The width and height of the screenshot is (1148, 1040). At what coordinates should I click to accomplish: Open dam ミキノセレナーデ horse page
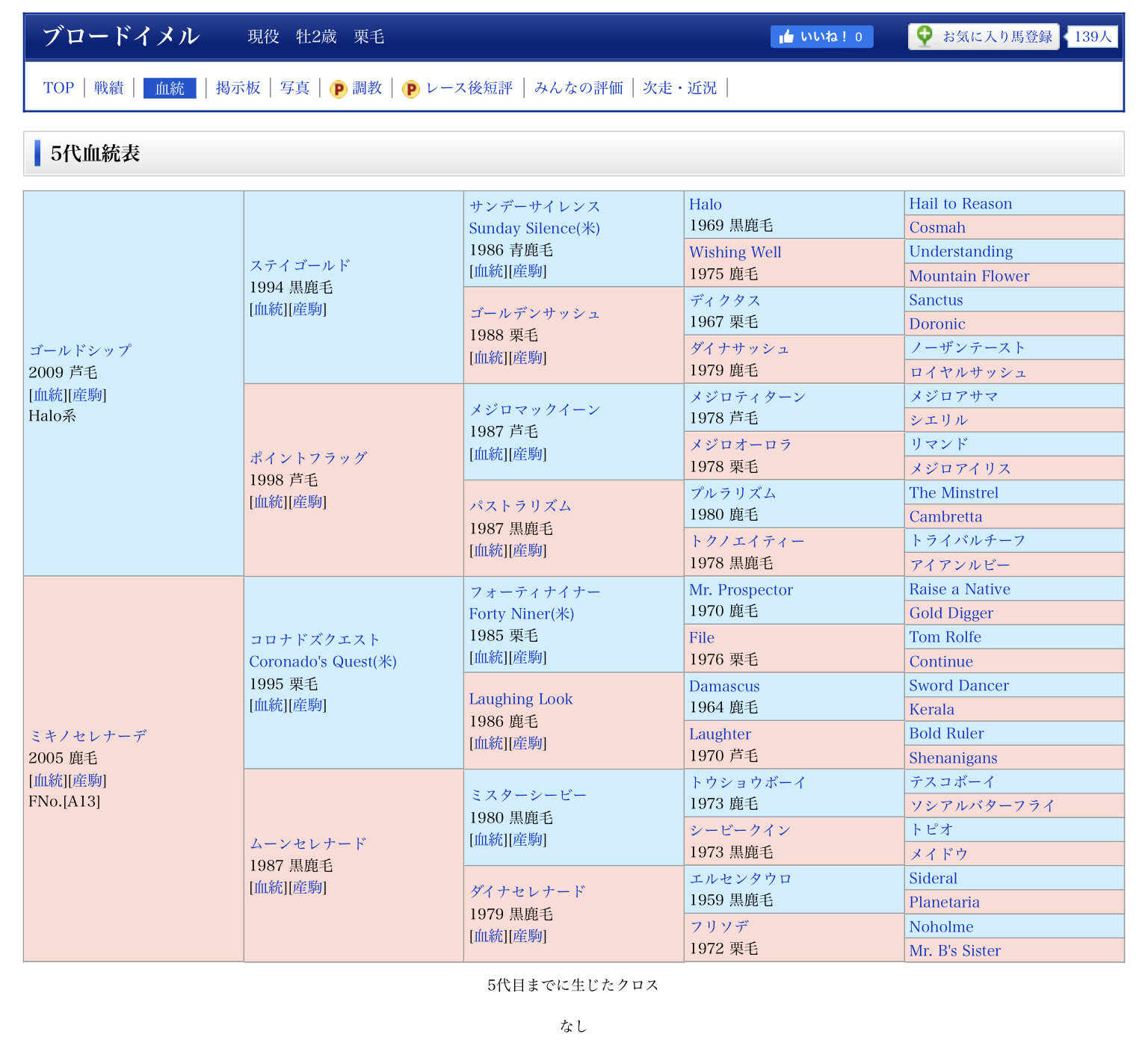click(x=87, y=736)
